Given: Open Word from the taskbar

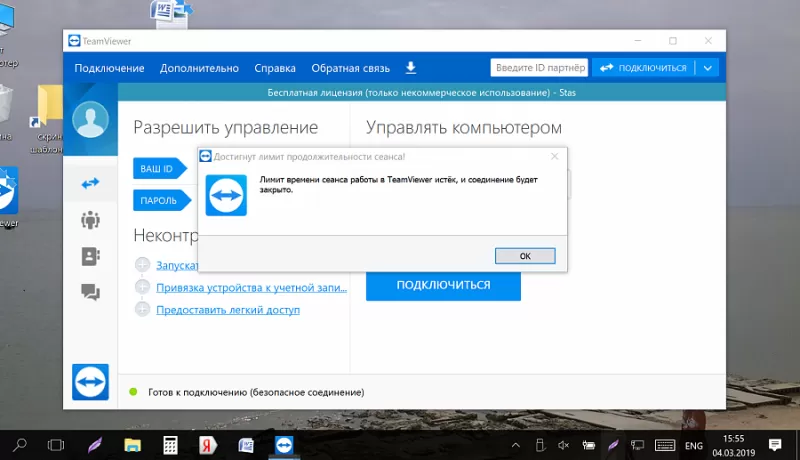Looking at the screenshot, I should pos(246,445).
